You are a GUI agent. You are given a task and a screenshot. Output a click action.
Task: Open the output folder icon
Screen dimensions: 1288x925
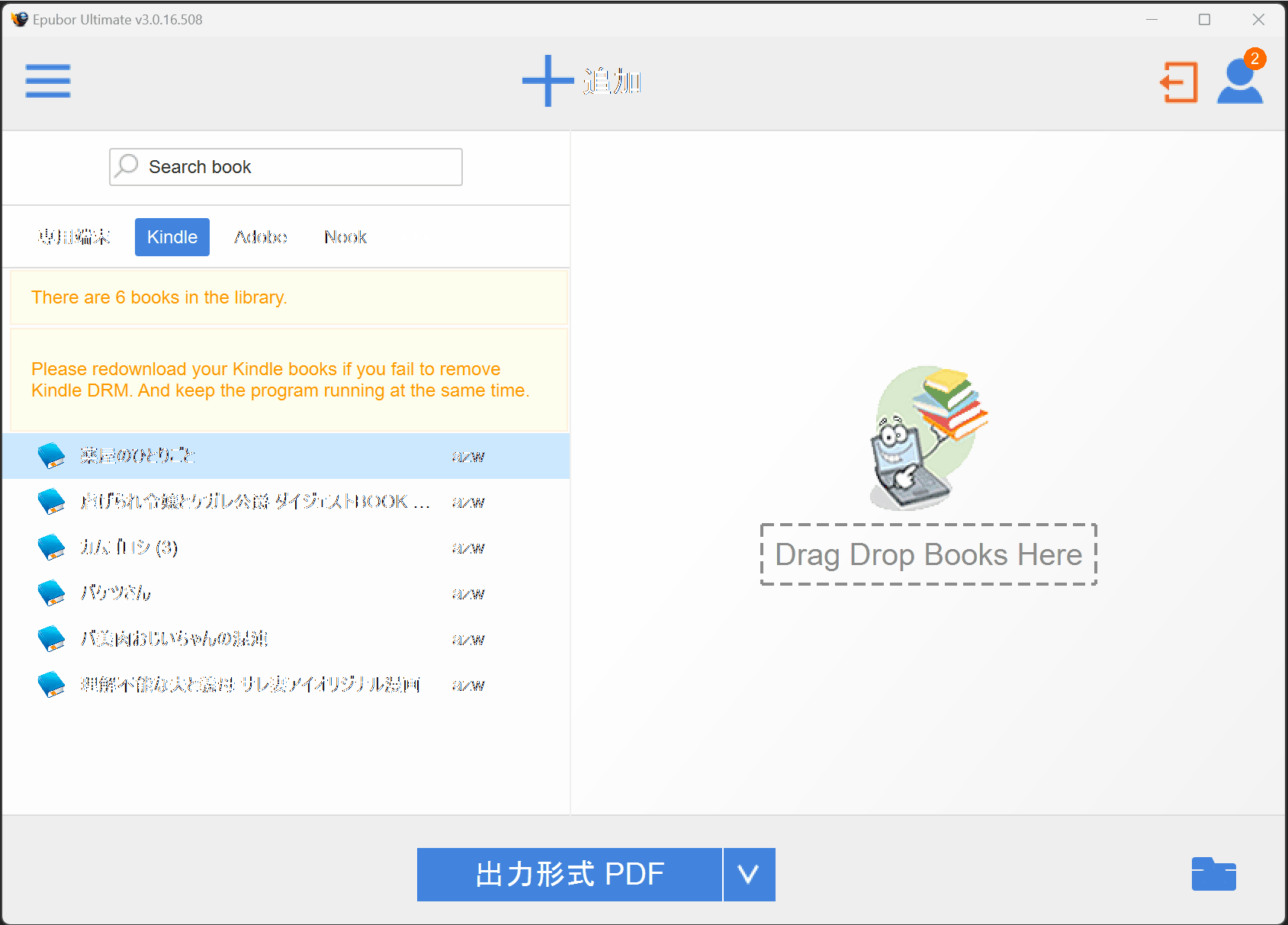click(1214, 875)
